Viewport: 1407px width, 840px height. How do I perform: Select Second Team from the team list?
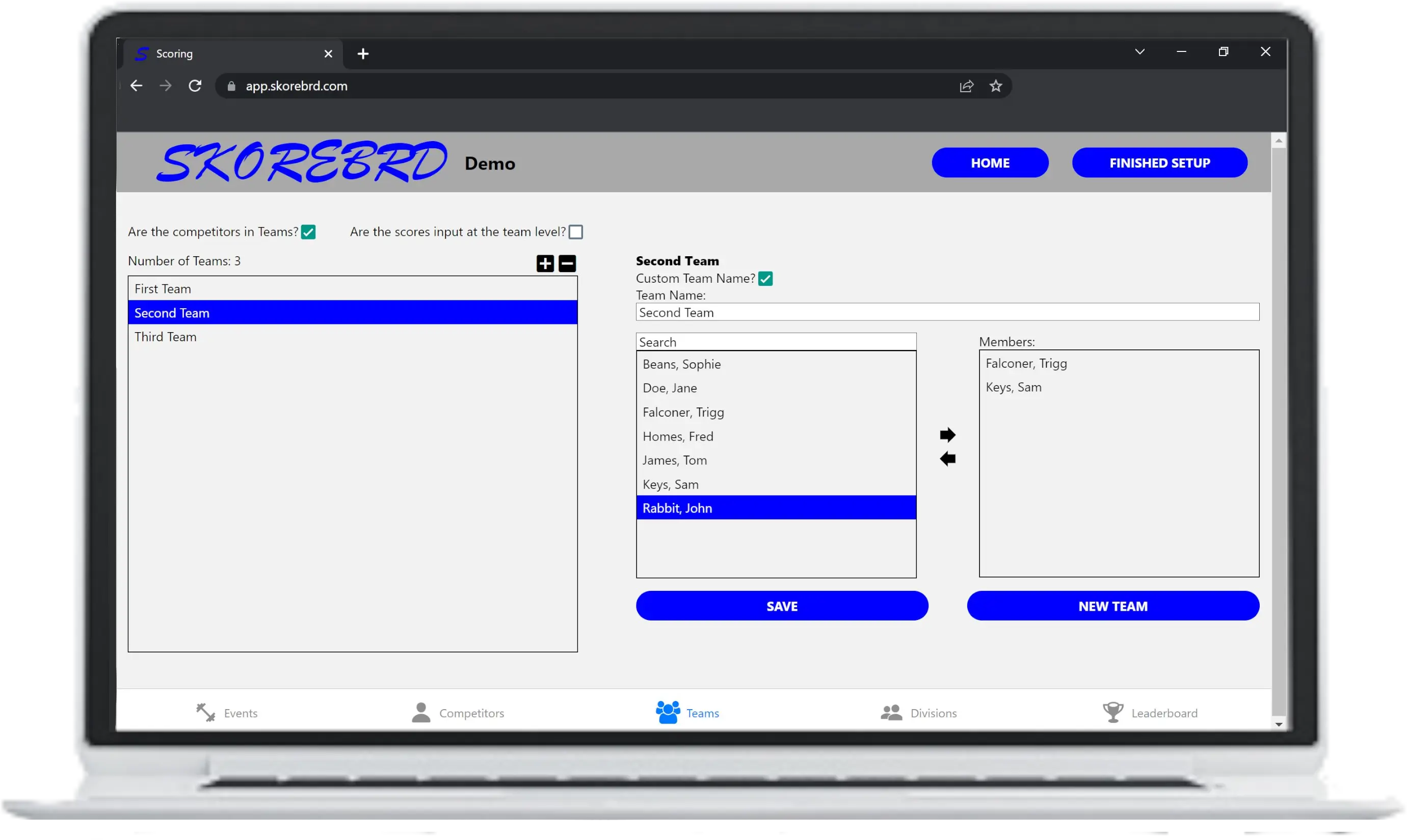pos(352,312)
